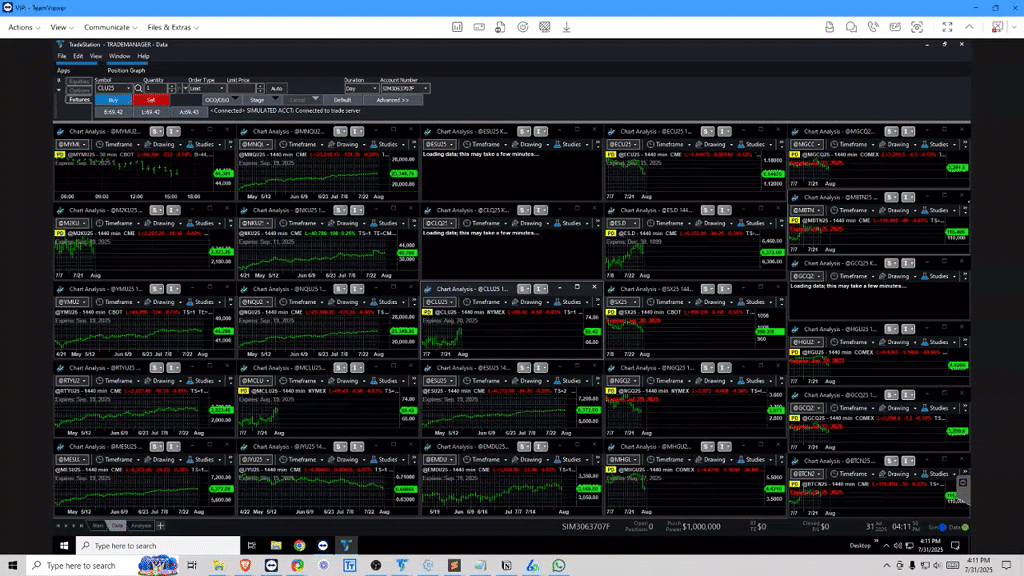Select Options asset type toggle
1024x576 pixels.
(79, 91)
